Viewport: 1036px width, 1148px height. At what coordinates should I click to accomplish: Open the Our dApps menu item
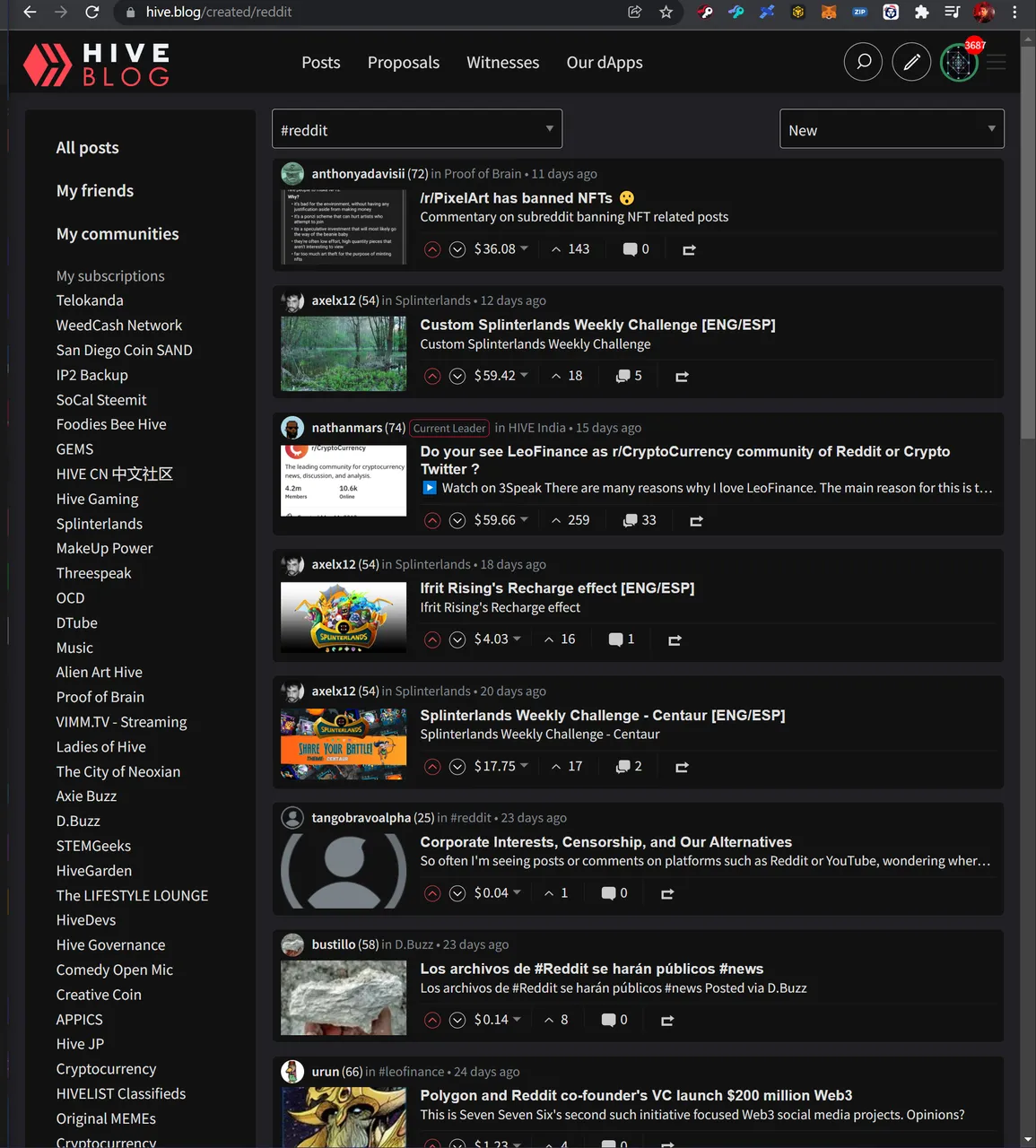[x=605, y=63]
